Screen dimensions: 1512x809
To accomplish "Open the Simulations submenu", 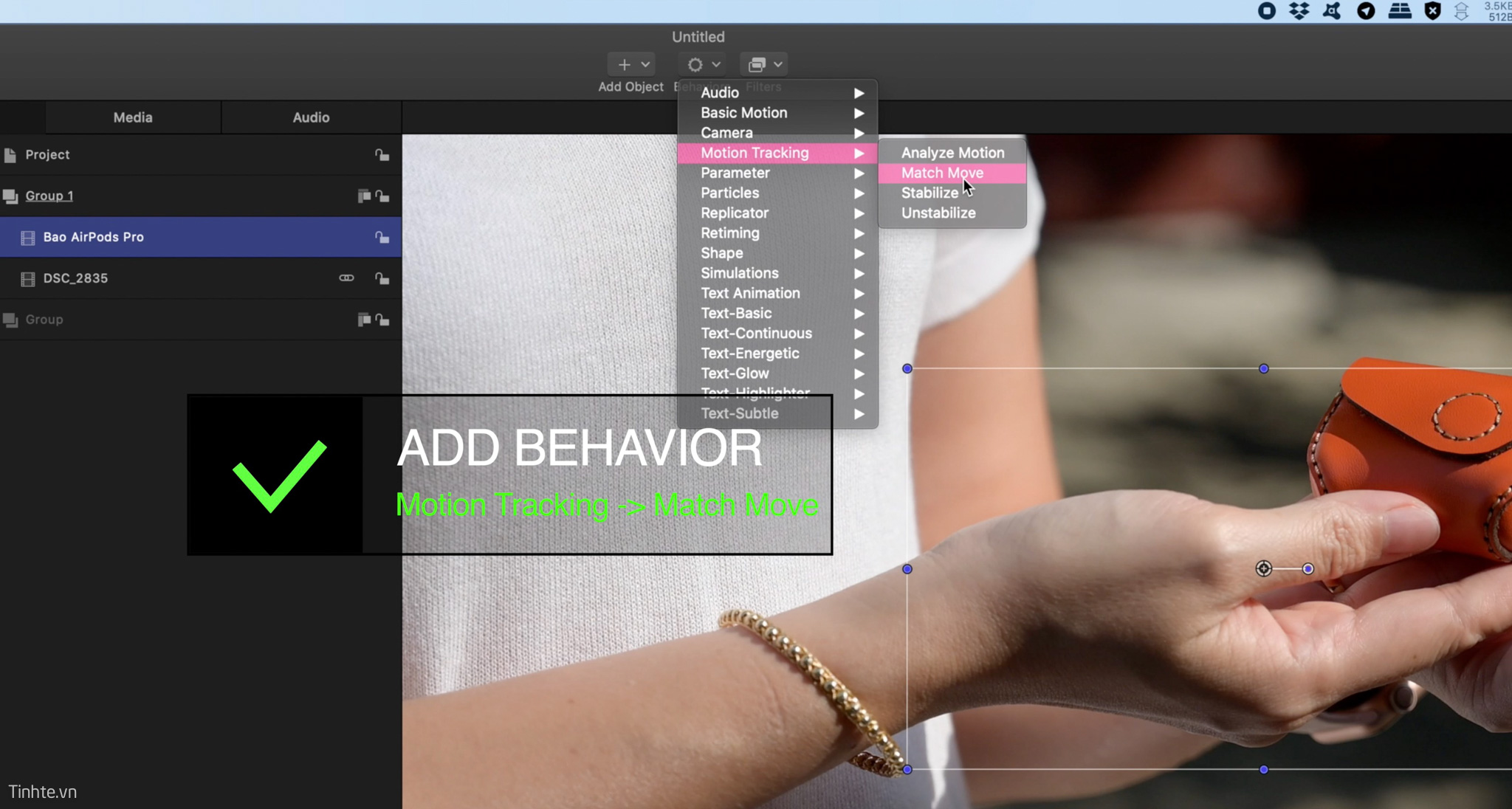I will coord(777,273).
